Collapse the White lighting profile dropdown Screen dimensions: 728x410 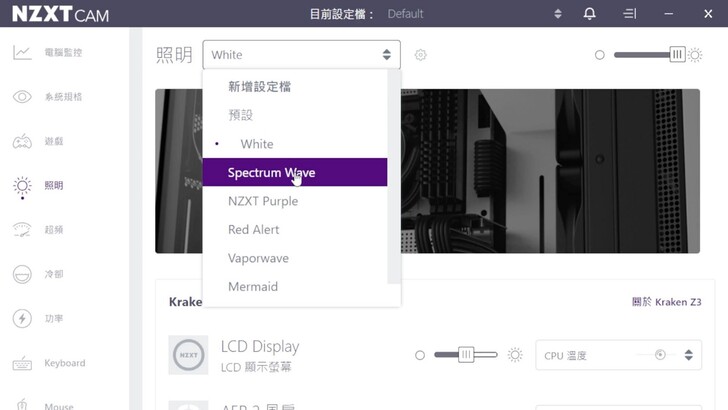click(301, 55)
